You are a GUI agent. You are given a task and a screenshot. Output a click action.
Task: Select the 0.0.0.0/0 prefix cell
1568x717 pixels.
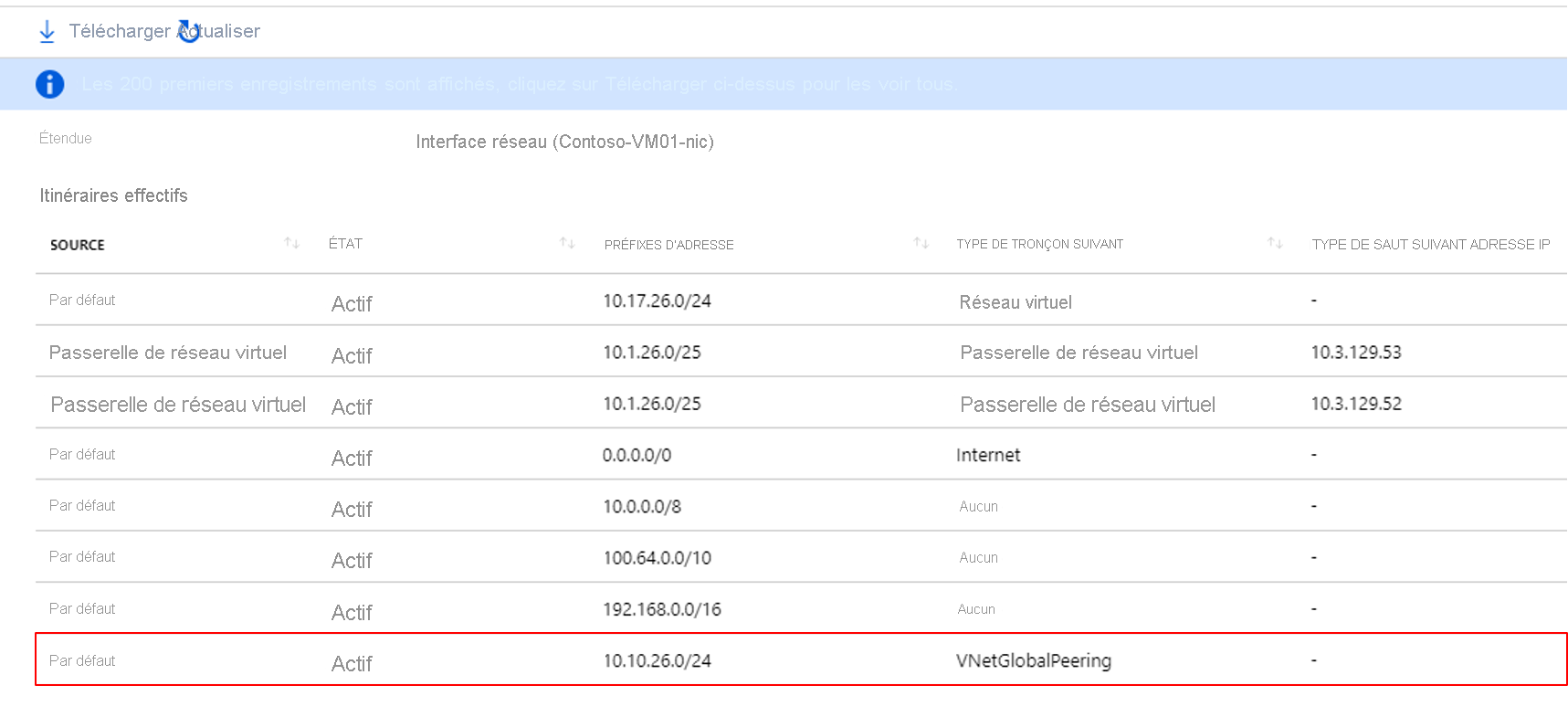pos(637,455)
